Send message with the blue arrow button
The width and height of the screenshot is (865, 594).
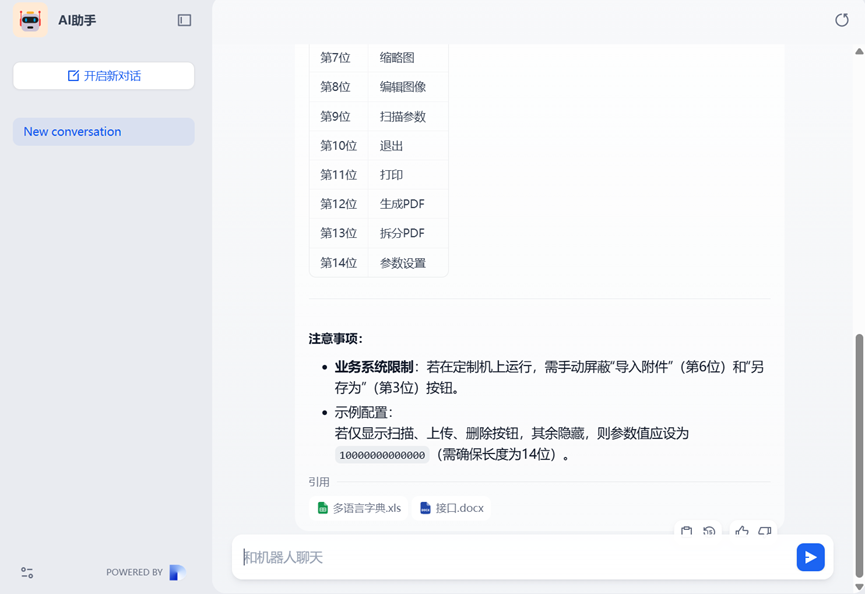click(x=810, y=557)
